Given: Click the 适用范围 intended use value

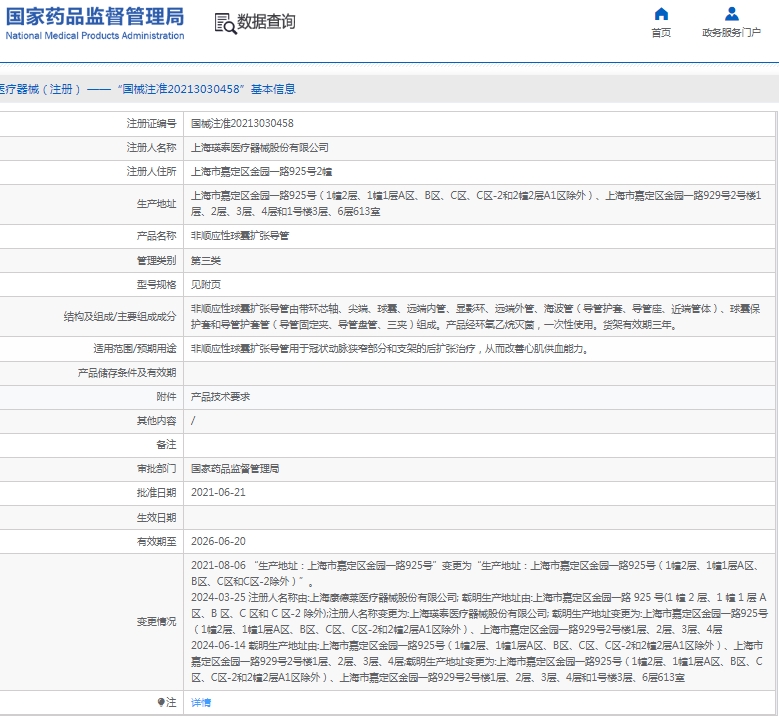Looking at the screenshot, I should pyautogui.click(x=390, y=349).
